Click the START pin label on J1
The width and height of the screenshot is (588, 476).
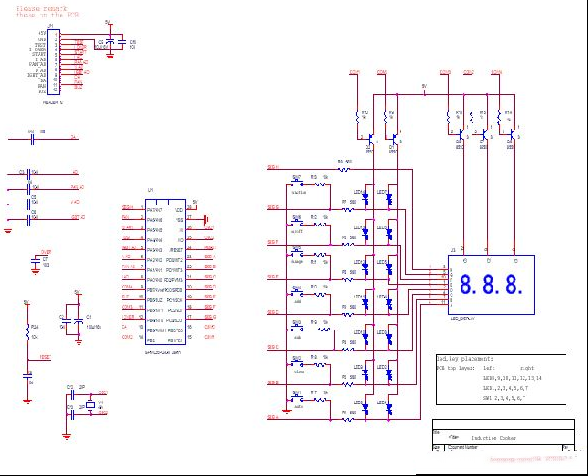coord(39,54)
